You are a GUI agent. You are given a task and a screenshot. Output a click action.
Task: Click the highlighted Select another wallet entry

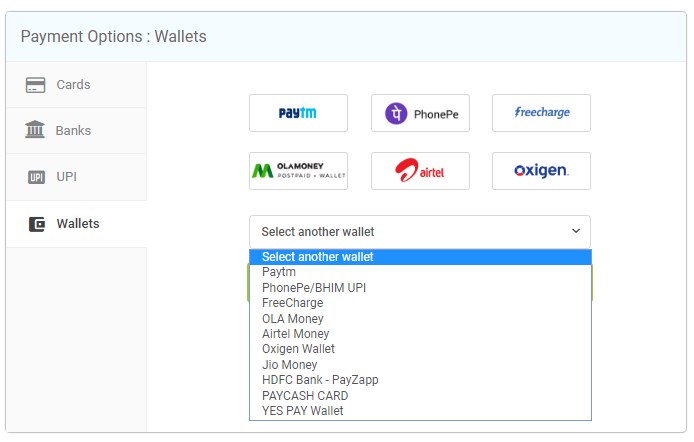(x=317, y=257)
